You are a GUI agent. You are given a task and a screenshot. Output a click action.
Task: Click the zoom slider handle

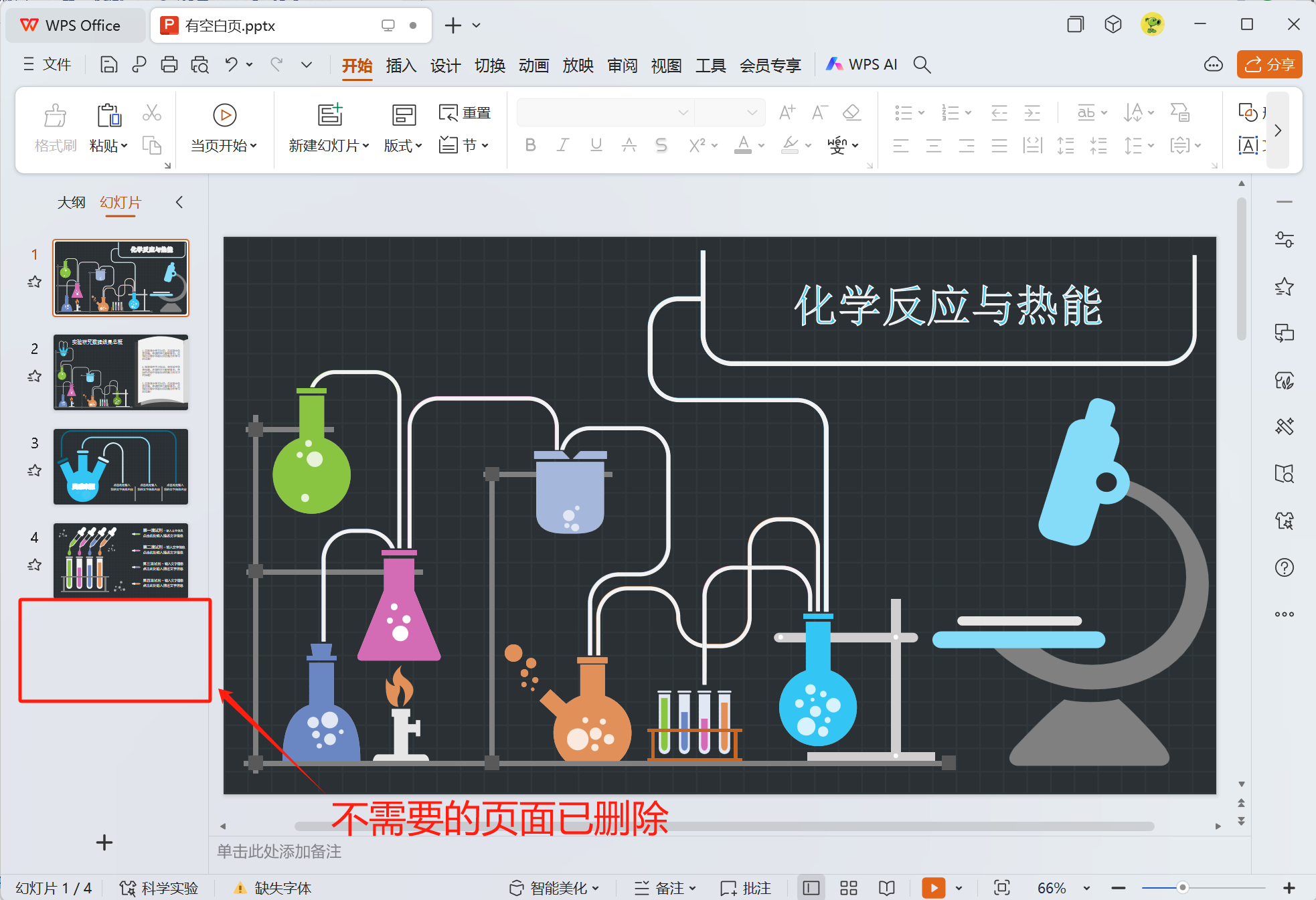(x=1183, y=888)
